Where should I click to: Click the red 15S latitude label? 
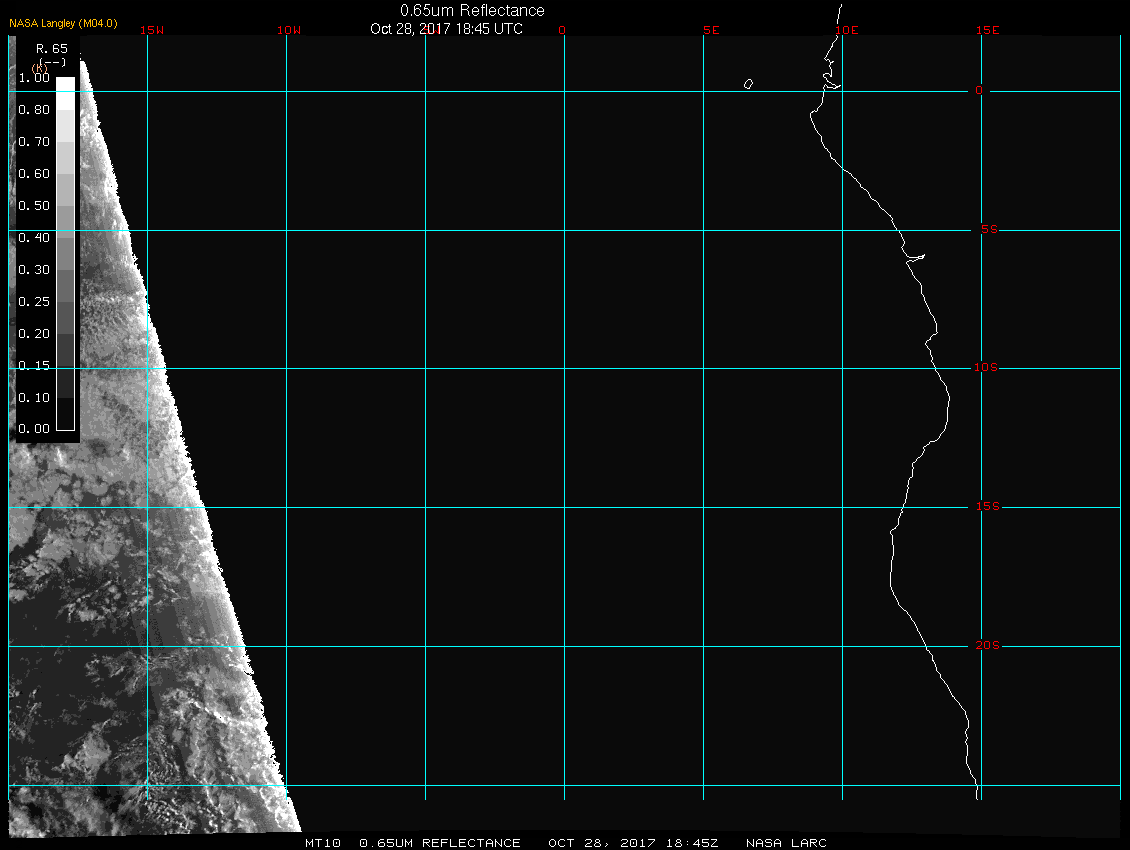pos(986,507)
